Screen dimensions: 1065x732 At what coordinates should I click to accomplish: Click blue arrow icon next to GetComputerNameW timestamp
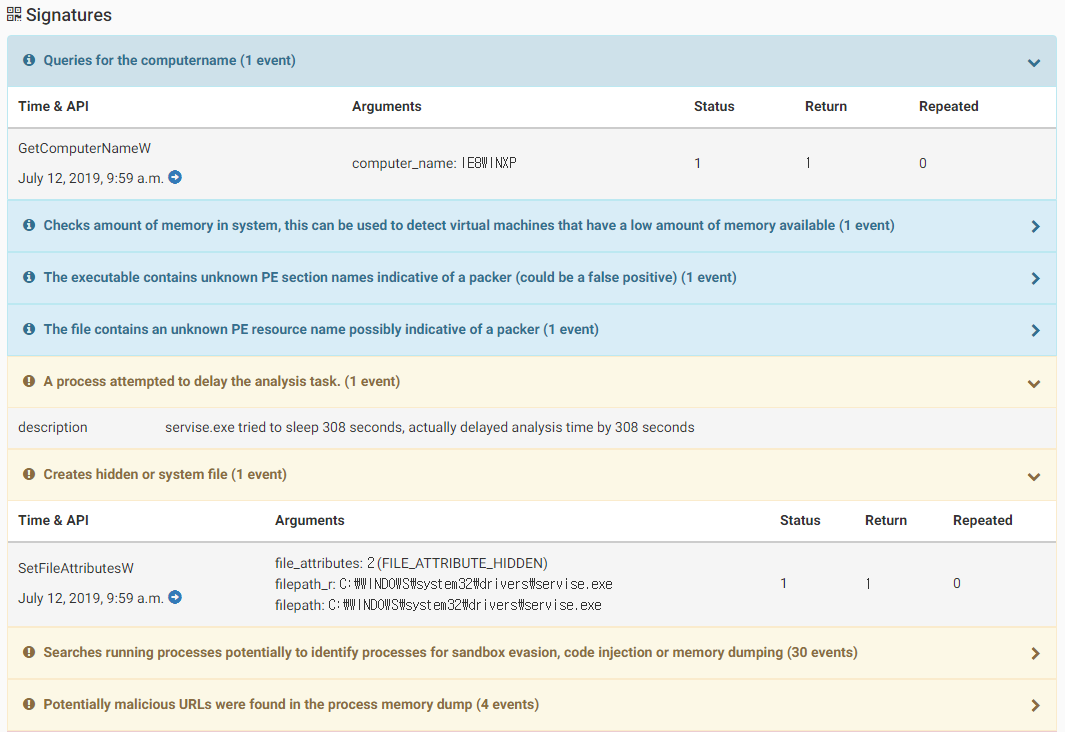point(175,177)
